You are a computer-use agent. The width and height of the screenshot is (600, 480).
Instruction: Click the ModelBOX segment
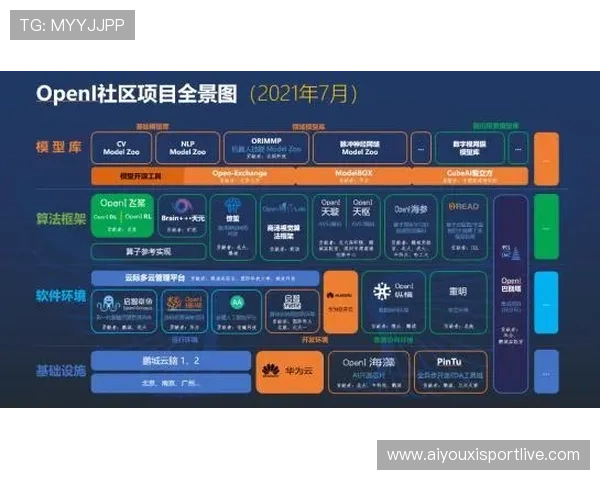354,176
